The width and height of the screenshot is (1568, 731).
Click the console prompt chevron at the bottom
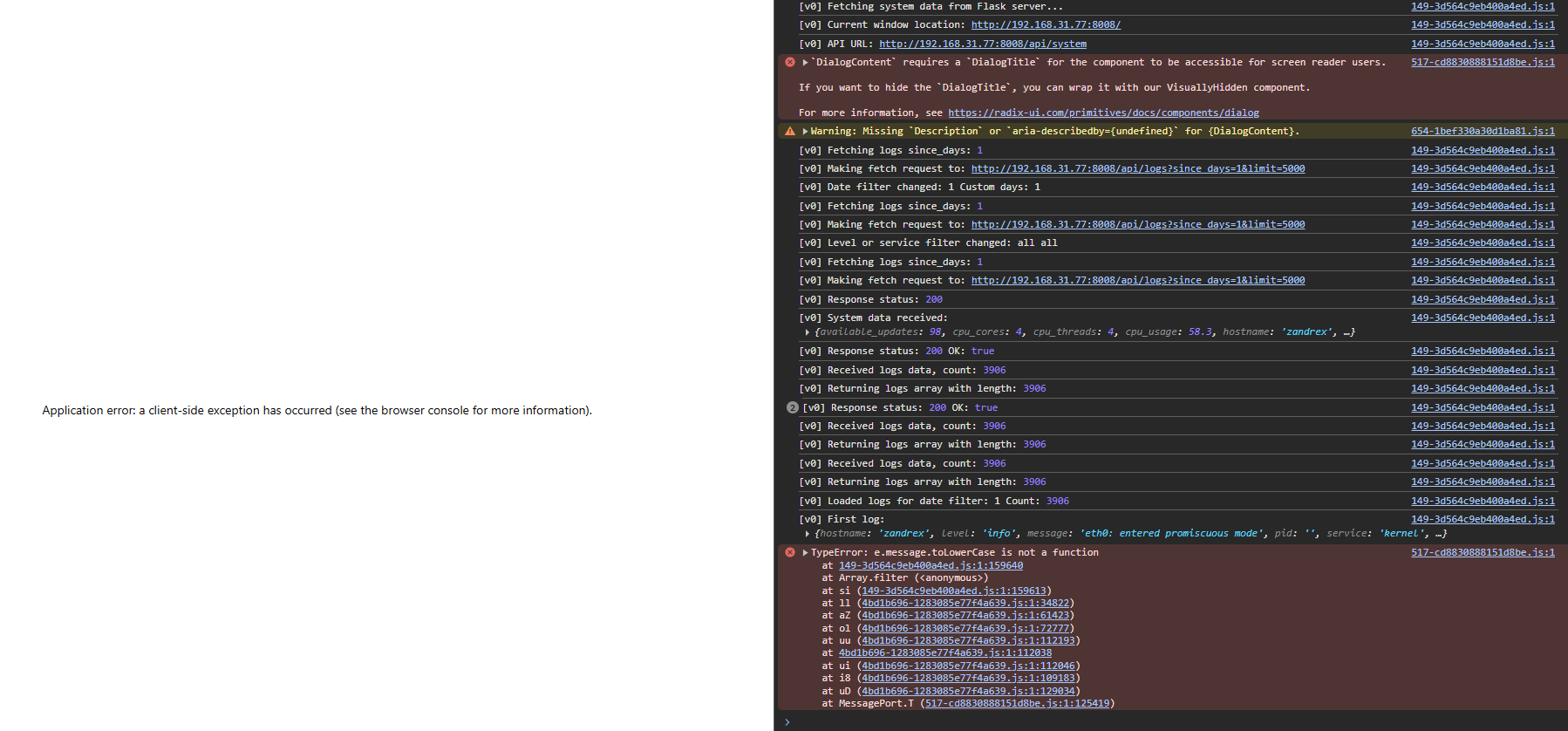pyautogui.click(x=787, y=721)
